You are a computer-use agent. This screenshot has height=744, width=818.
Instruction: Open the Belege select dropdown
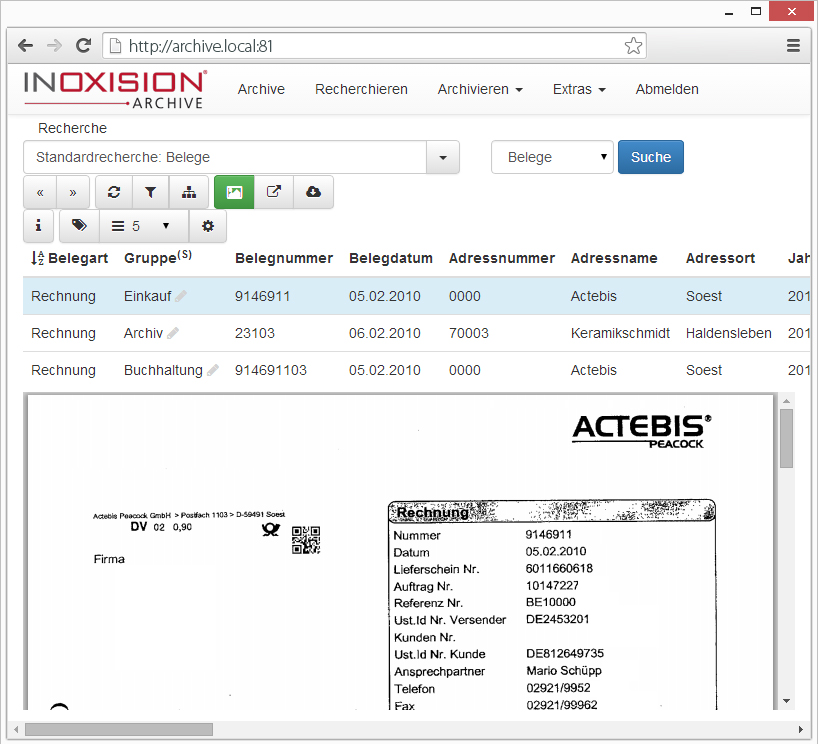pos(552,157)
